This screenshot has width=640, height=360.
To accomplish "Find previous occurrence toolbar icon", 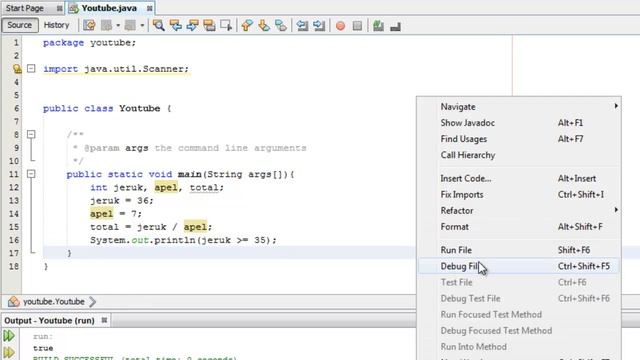I will point(176,25).
